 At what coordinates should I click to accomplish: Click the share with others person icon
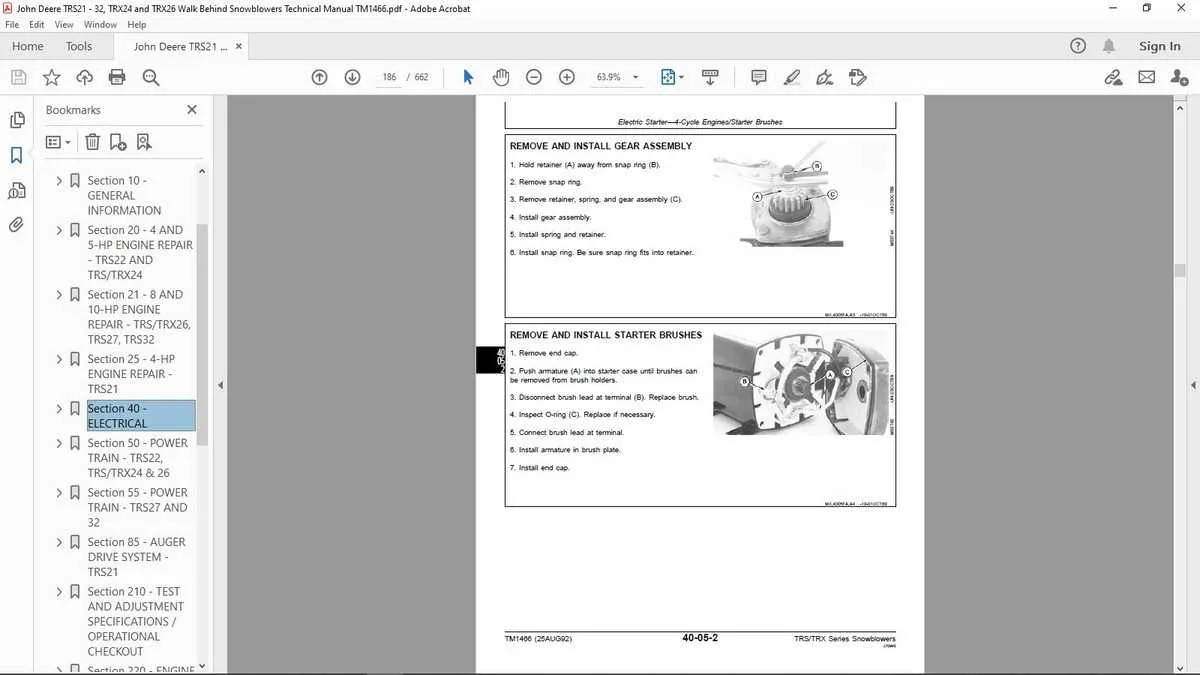coord(1179,77)
